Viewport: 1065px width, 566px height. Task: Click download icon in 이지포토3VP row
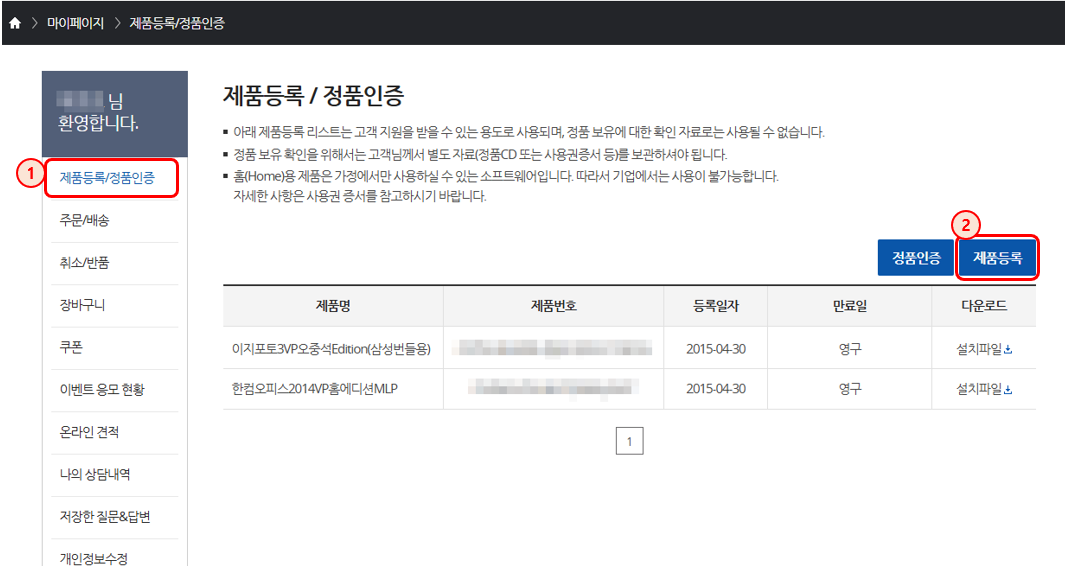point(1008,350)
